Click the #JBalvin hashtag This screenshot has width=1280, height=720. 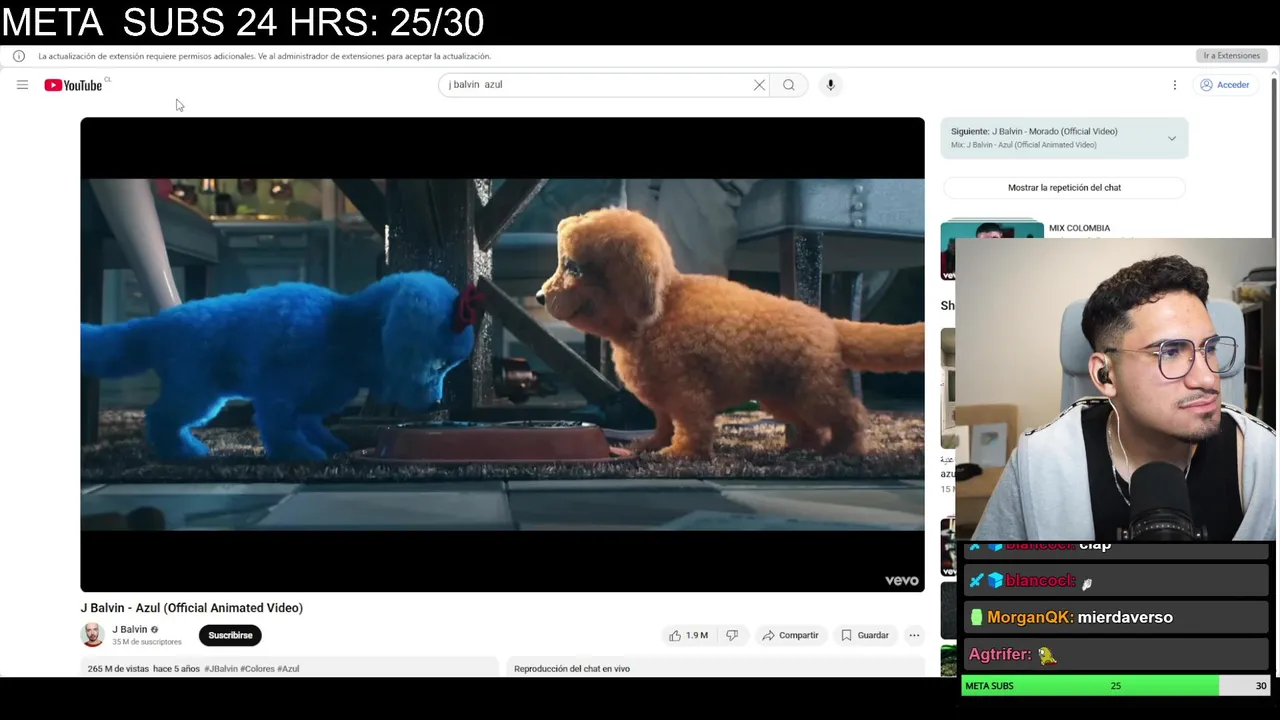pyautogui.click(x=221, y=669)
